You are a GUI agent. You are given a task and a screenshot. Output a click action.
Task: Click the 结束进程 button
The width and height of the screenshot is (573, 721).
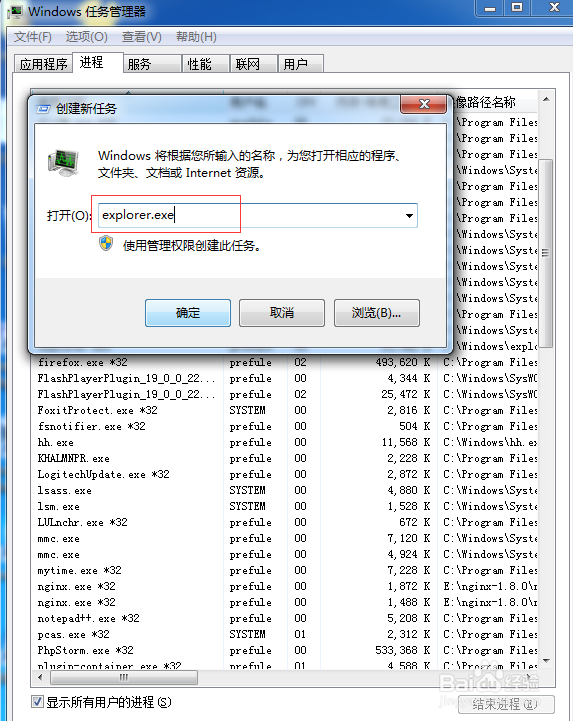pyautogui.click(x=504, y=704)
